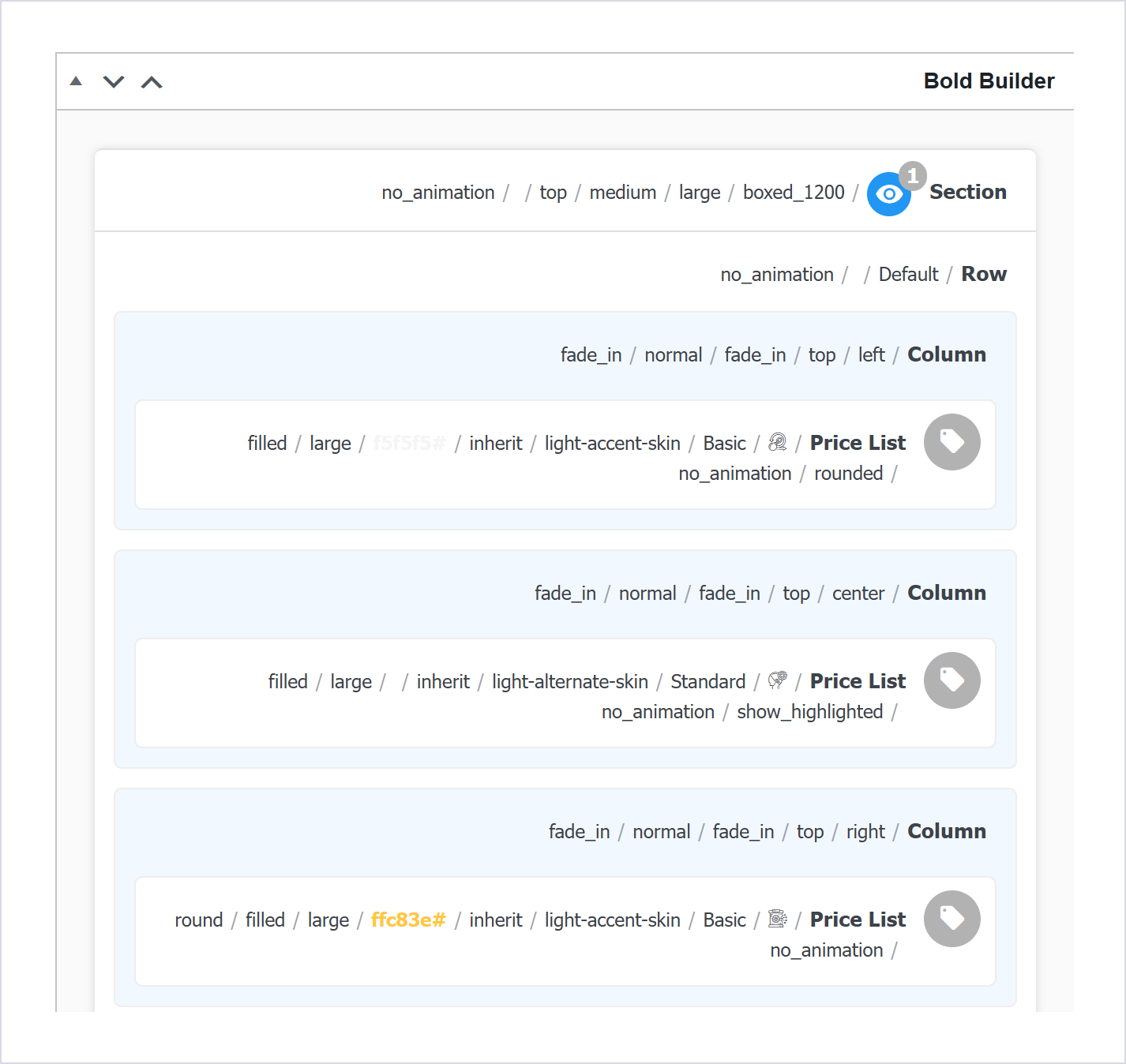The width and height of the screenshot is (1126, 1064).
Task: Click 'Standard' in second Price List
Action: click(x=708, y=682)
